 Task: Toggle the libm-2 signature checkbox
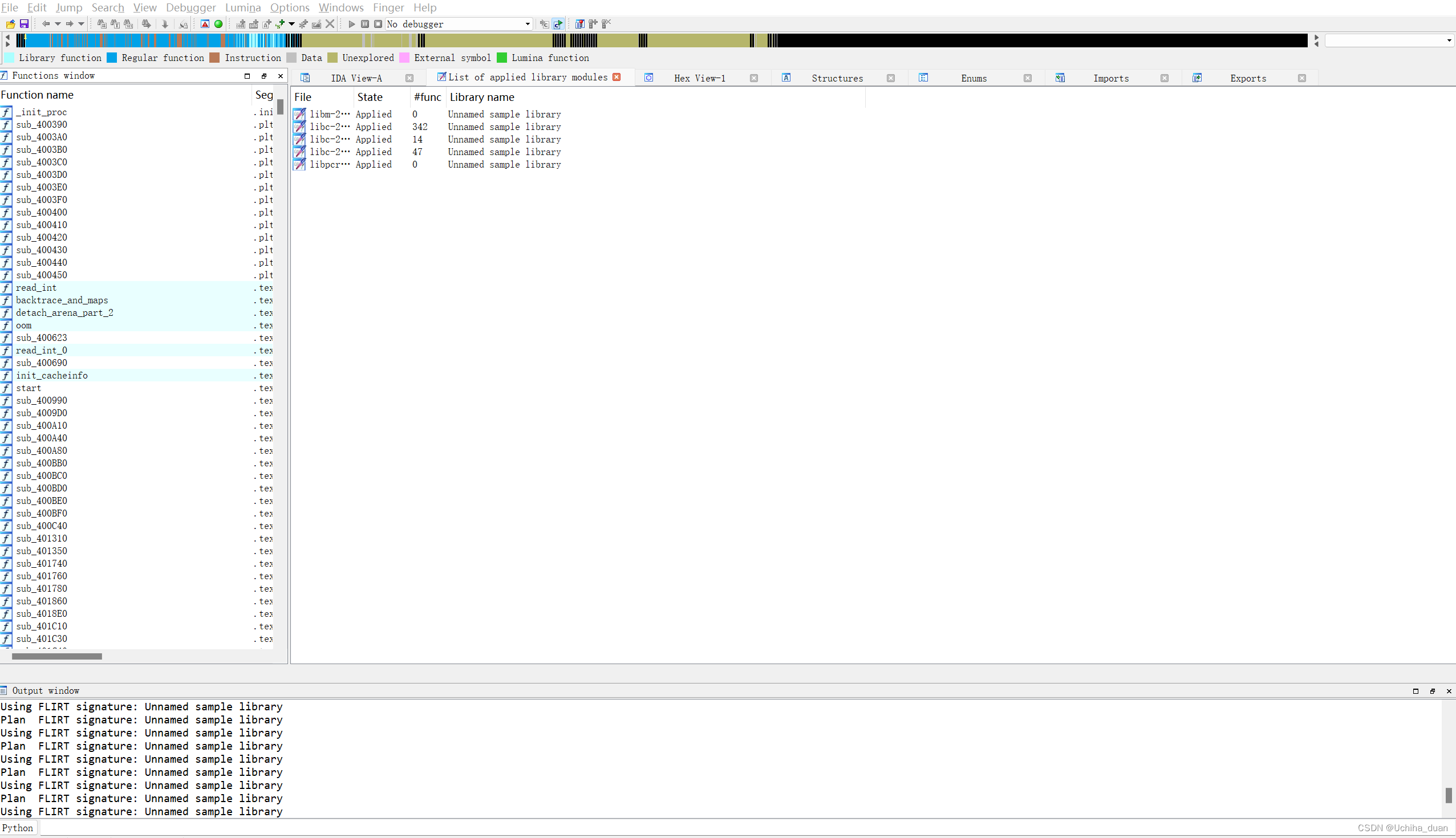(299, 114)
